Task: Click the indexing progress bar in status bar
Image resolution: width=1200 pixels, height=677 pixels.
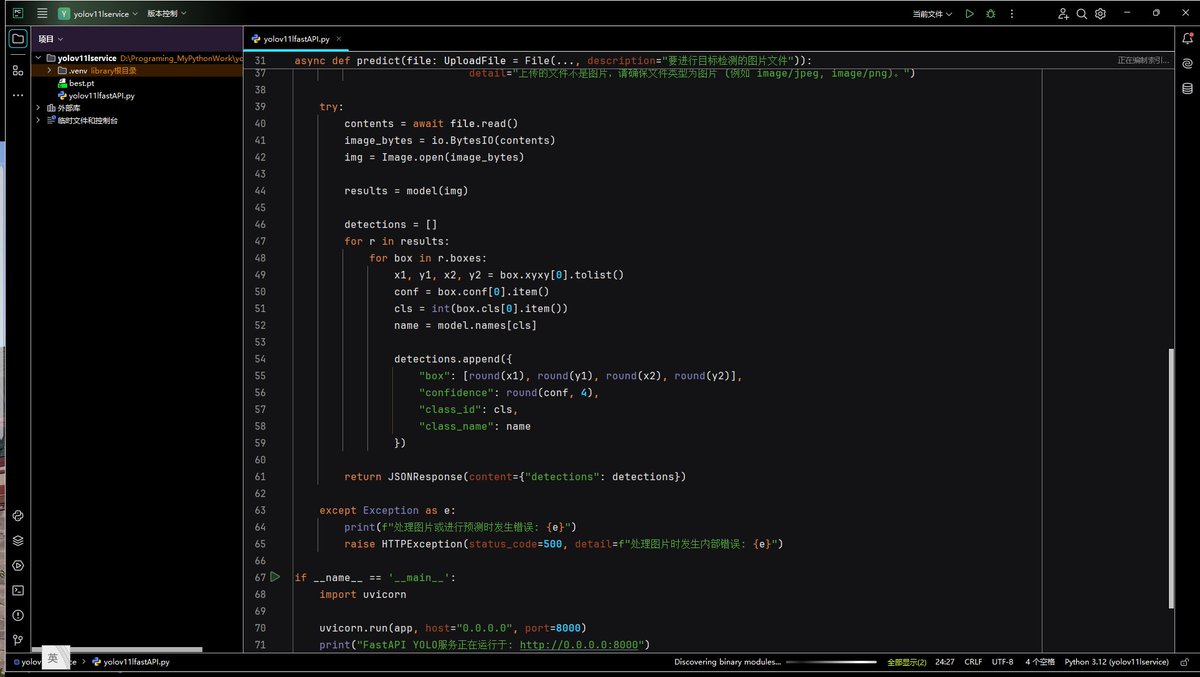Action: (x=832, y=662)
